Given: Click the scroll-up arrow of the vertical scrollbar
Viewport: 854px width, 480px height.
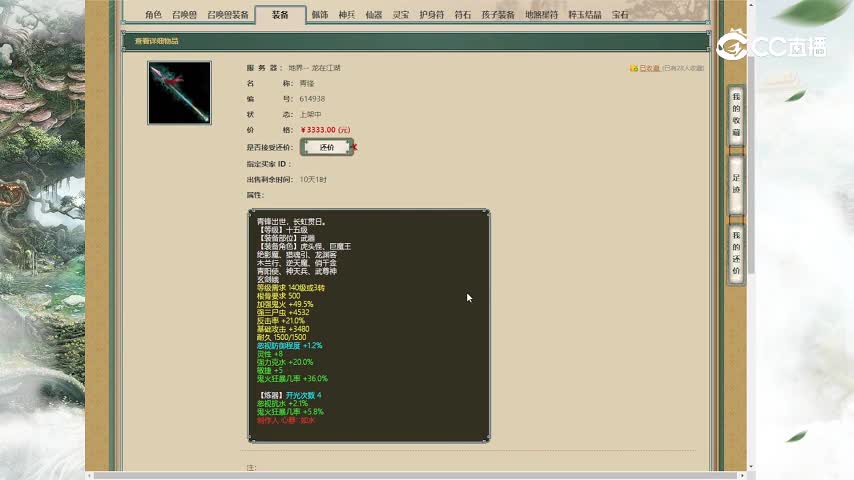Looking at the screenshot, I should click(x=751, y=4).
